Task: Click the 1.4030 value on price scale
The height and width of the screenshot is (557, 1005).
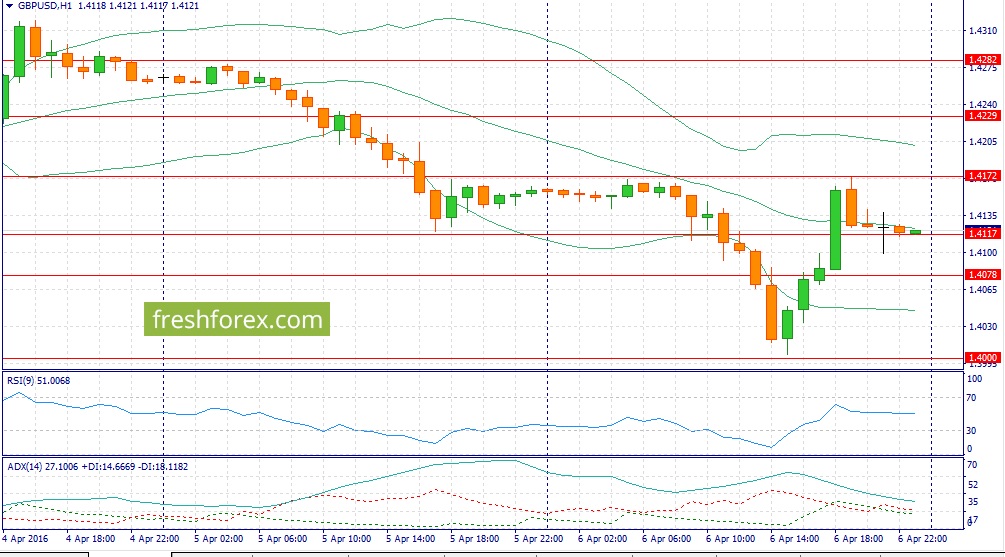Action: click(982, 327)
